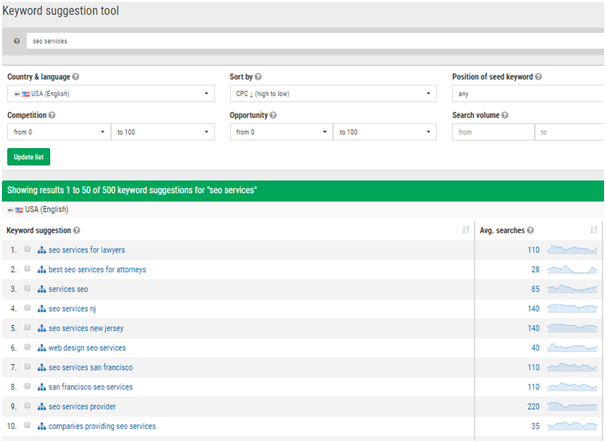Click help icon next to Keyword suggestion header

(x=77, y=230)
